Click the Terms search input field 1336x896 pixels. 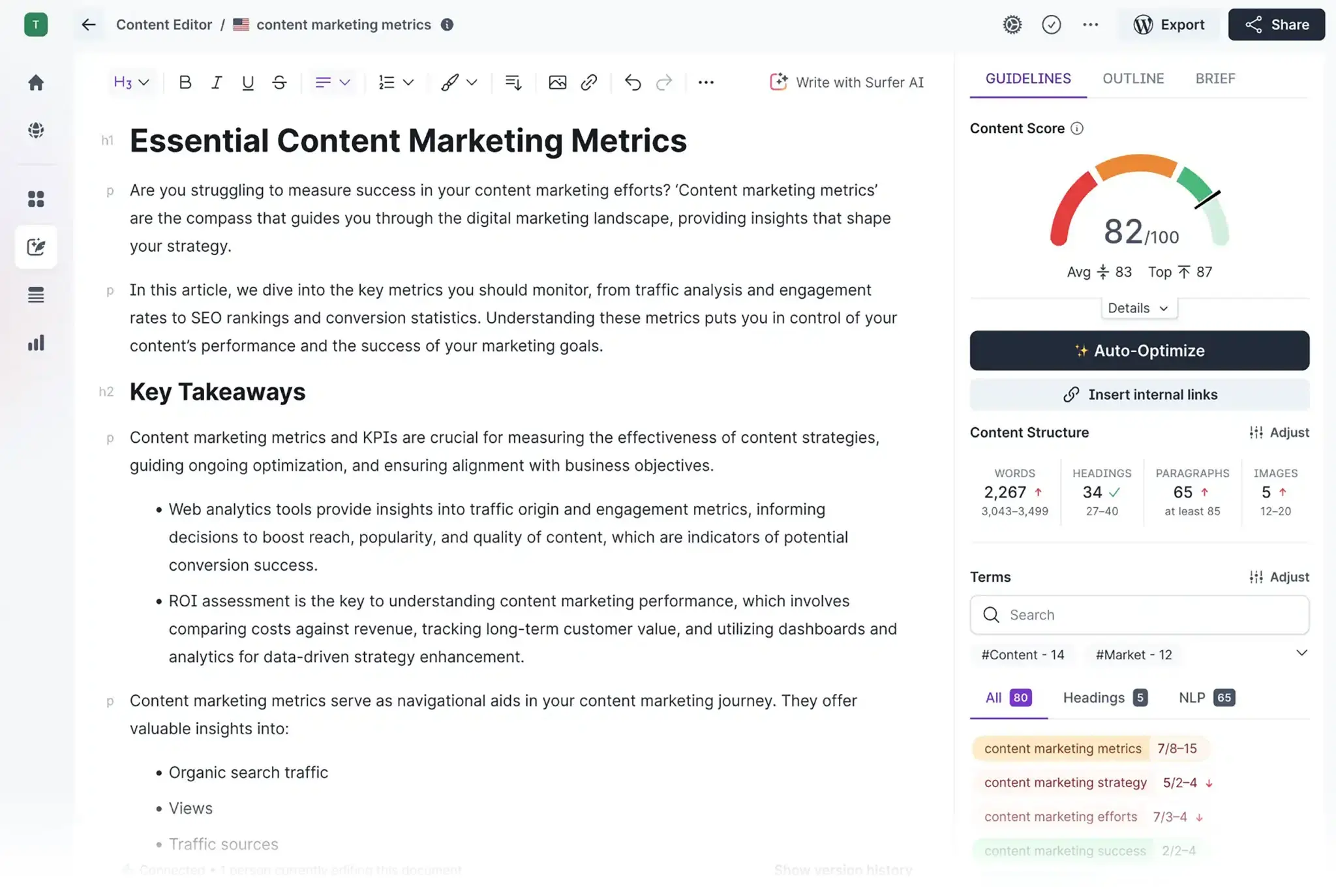(x=1140, y=614)
